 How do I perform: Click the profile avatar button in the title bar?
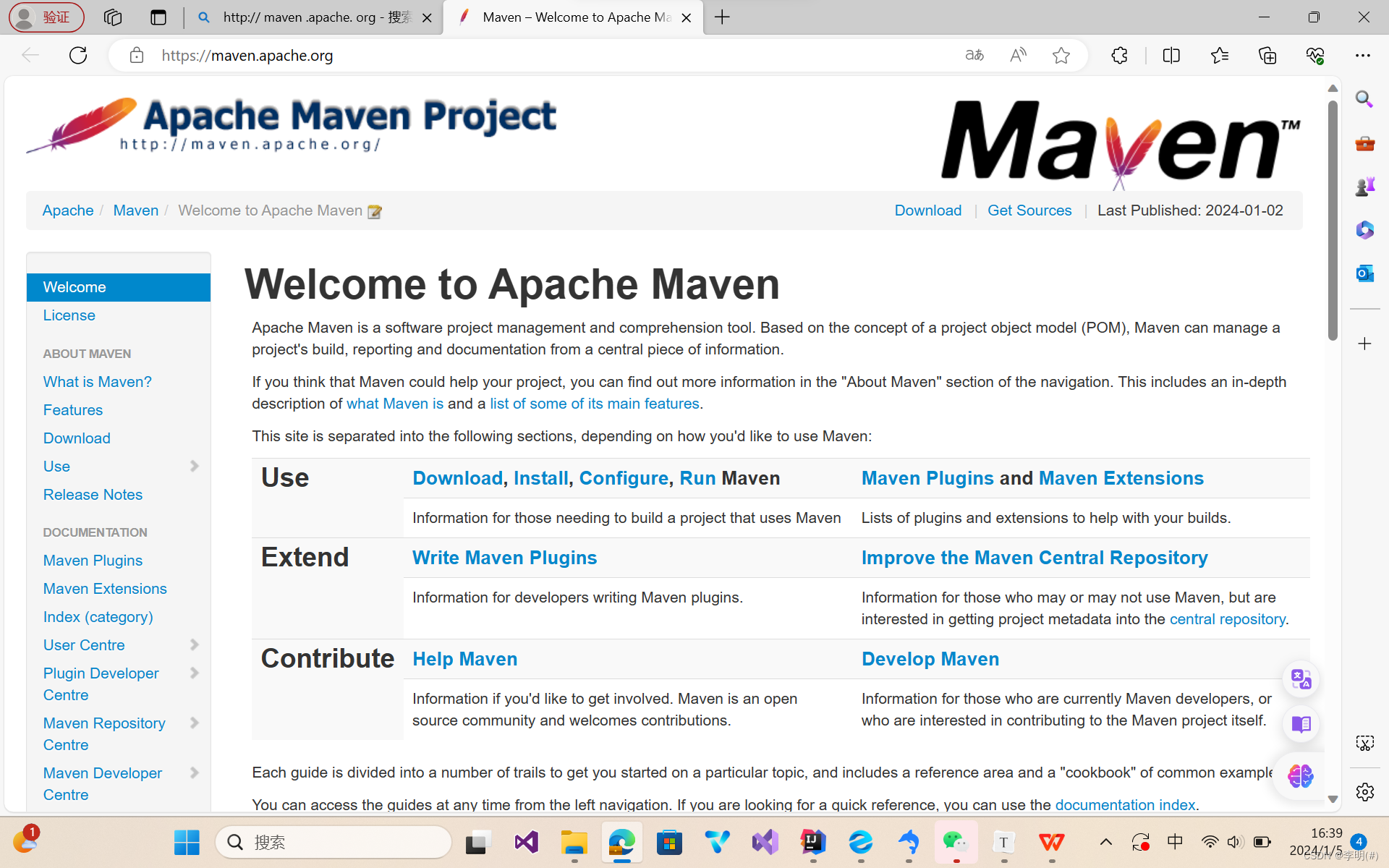coord(46,17)
